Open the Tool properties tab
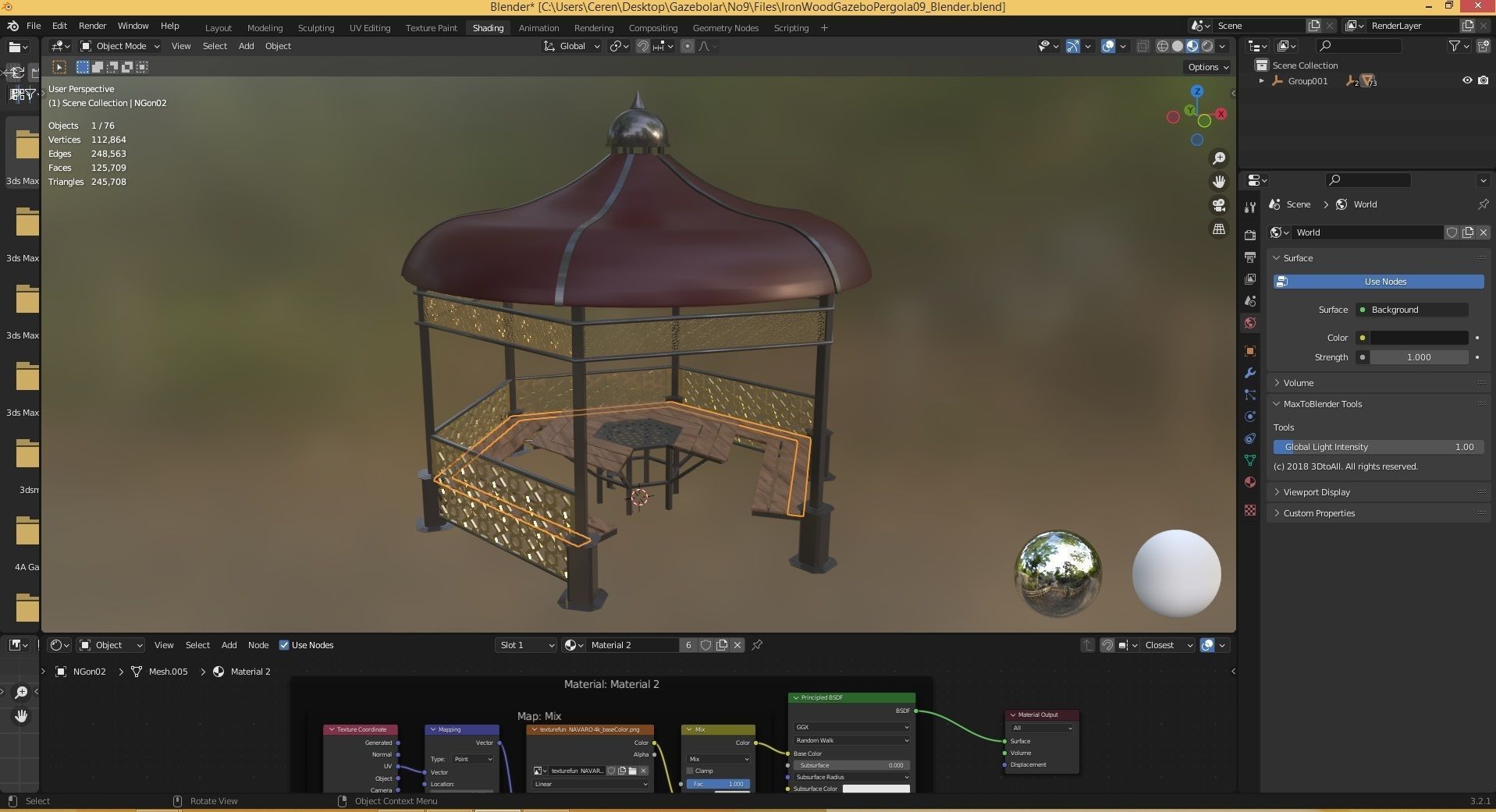This screenshot has height=812, width=1496. (x=1250, y=207)
